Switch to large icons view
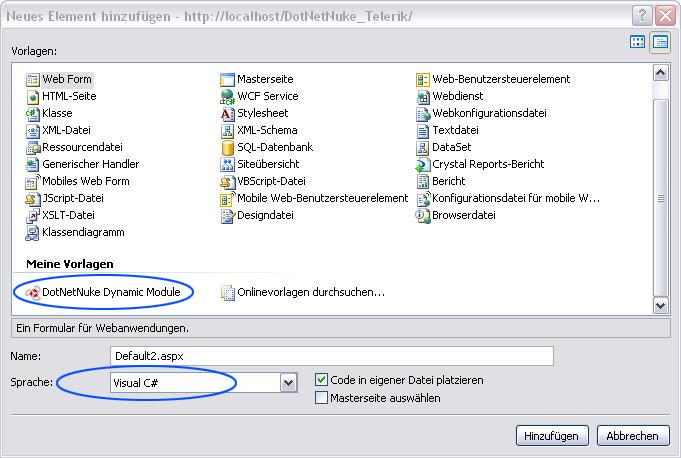Viewport: 681px width, 458px height. (638, 42)
